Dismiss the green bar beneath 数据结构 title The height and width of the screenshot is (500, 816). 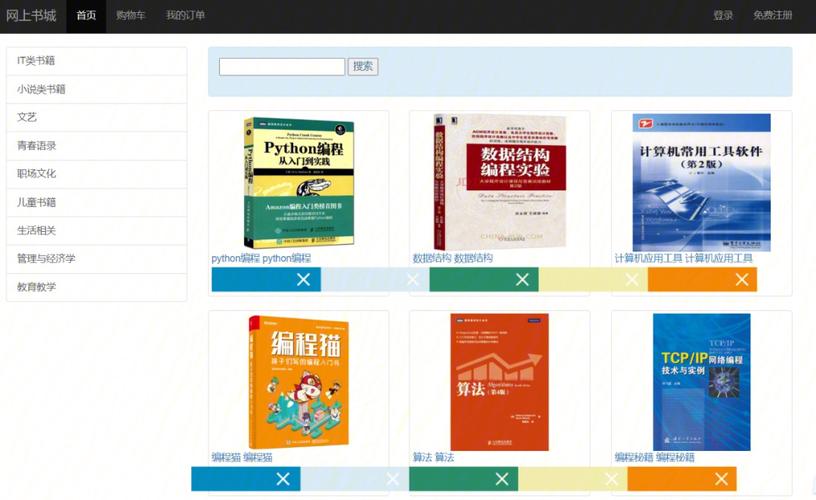click(522, 280)
